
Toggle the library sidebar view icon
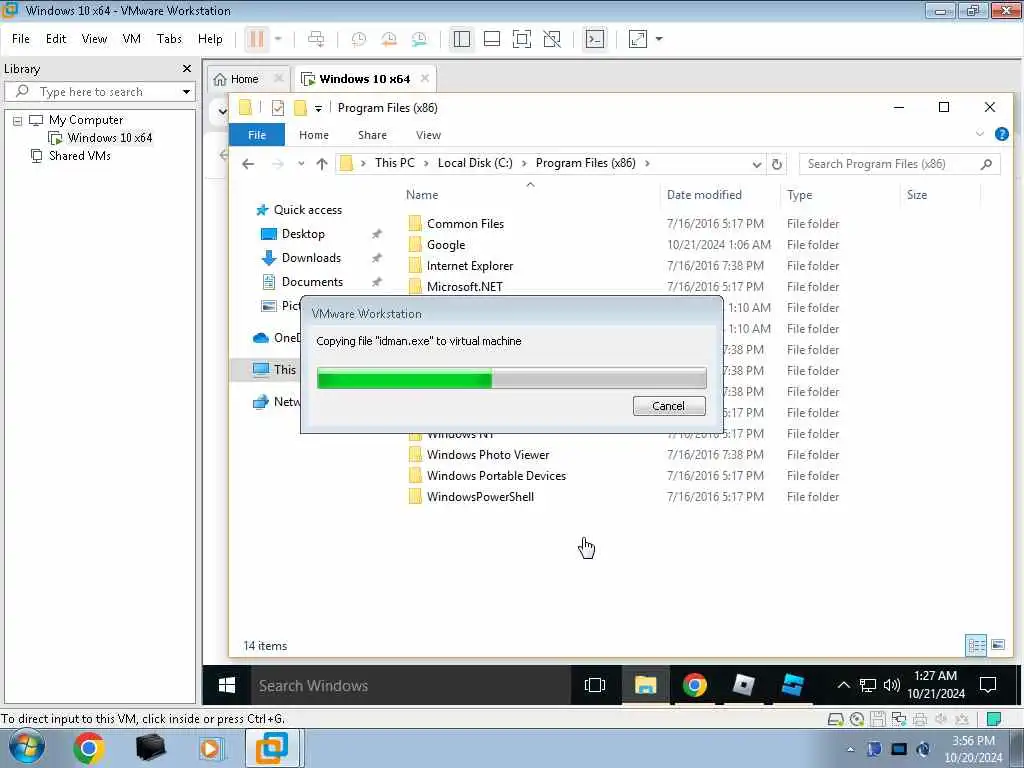pos(462,39)
